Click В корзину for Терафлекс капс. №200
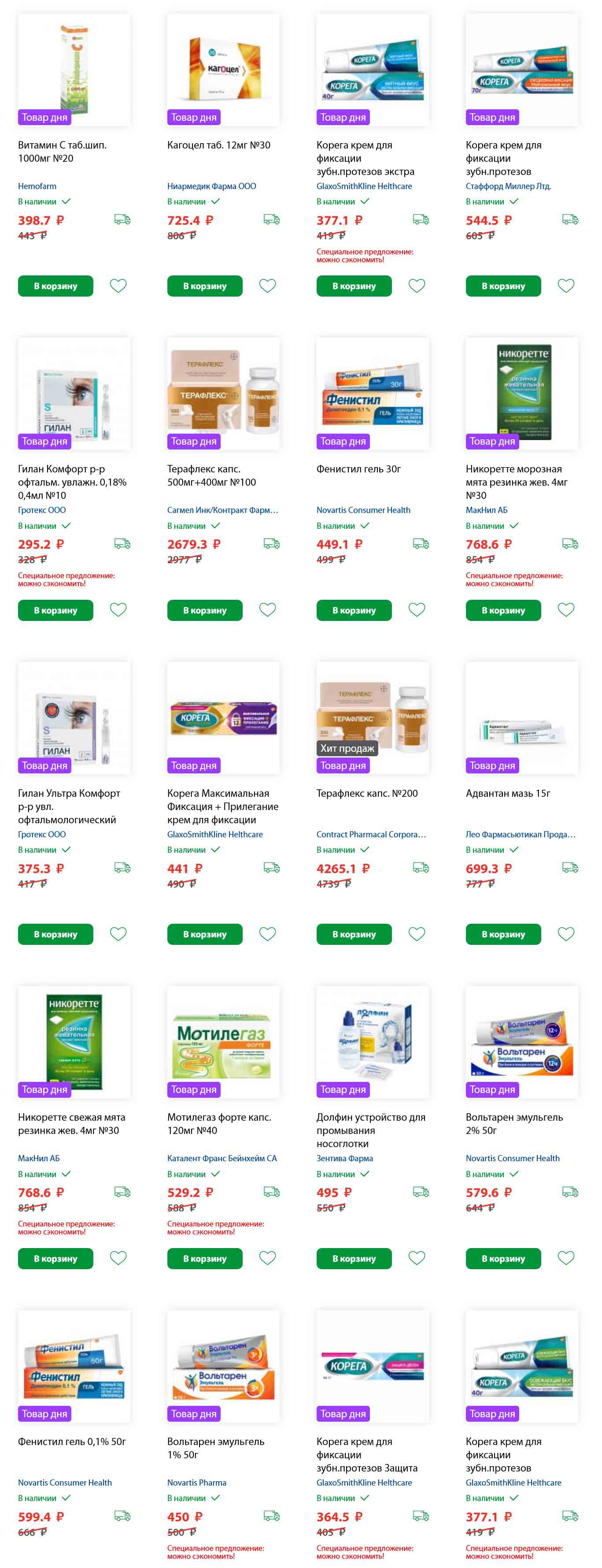The width and height of the screenshot is (602, 1568). [354, 934]
